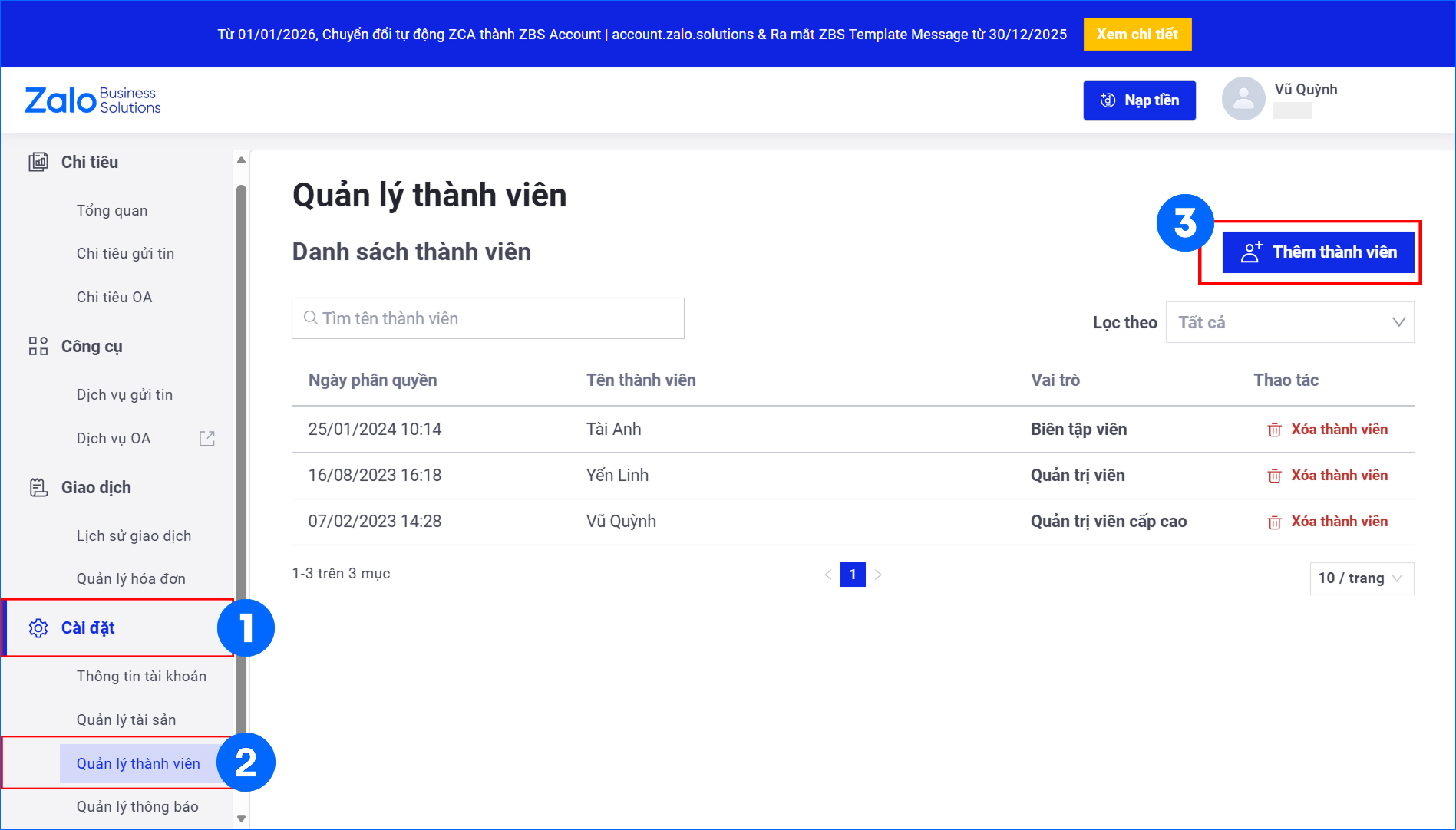This screenshot has width=1456, height=830.
Task: Click the user avatar icon for Vũ Quỳnh
Action: (x=1243, y=99)
